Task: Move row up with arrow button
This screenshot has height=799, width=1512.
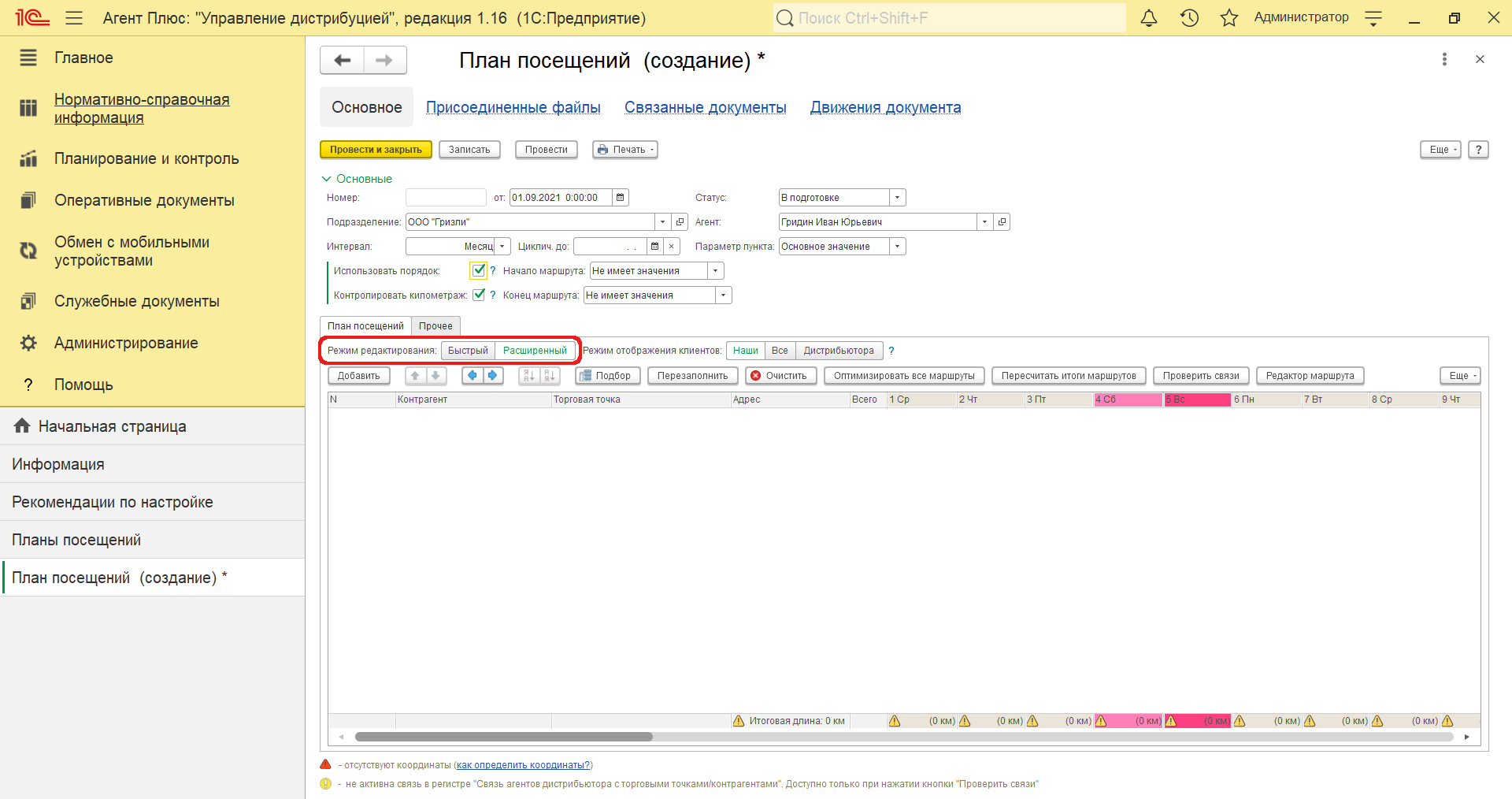Action: pyautogui.click(x=415, y=376)
